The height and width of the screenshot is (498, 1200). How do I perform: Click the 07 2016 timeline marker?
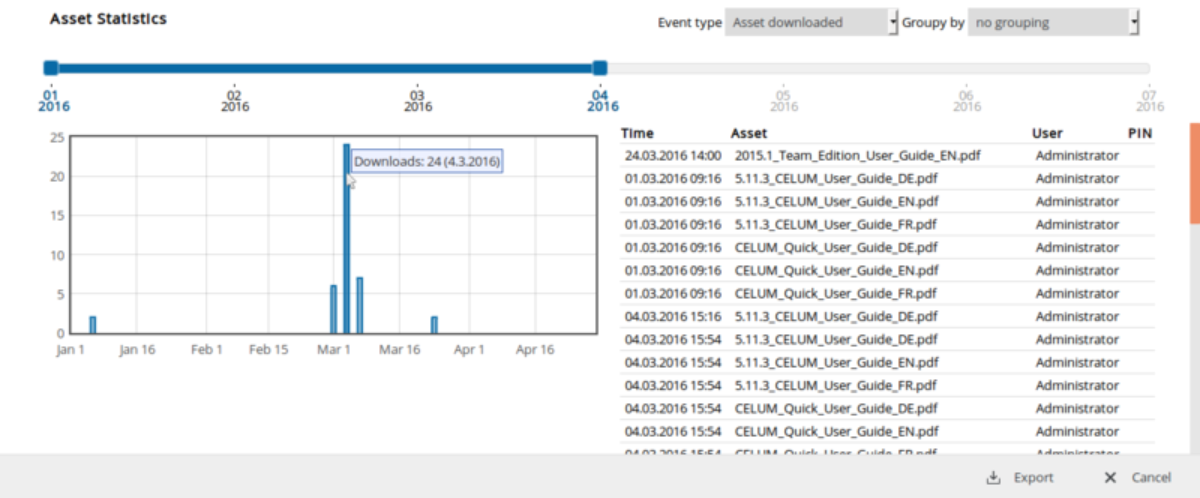tap(1150, 99)
